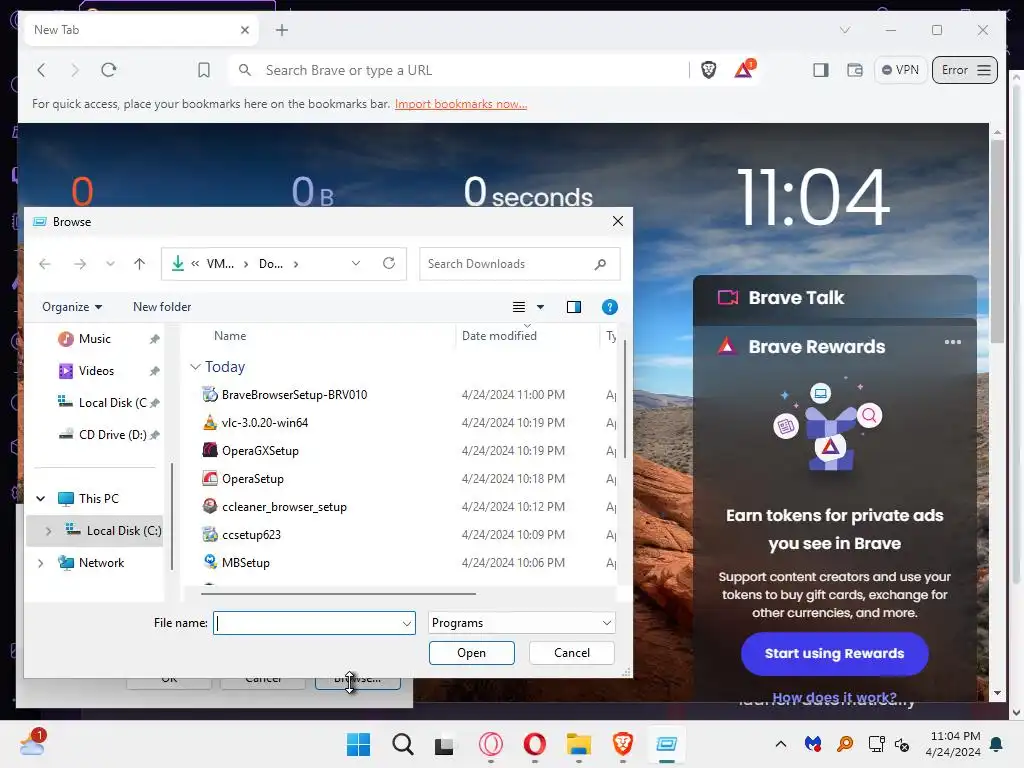
Task: Open File Explorer from taskbar
Action: [x=579, y=744]
